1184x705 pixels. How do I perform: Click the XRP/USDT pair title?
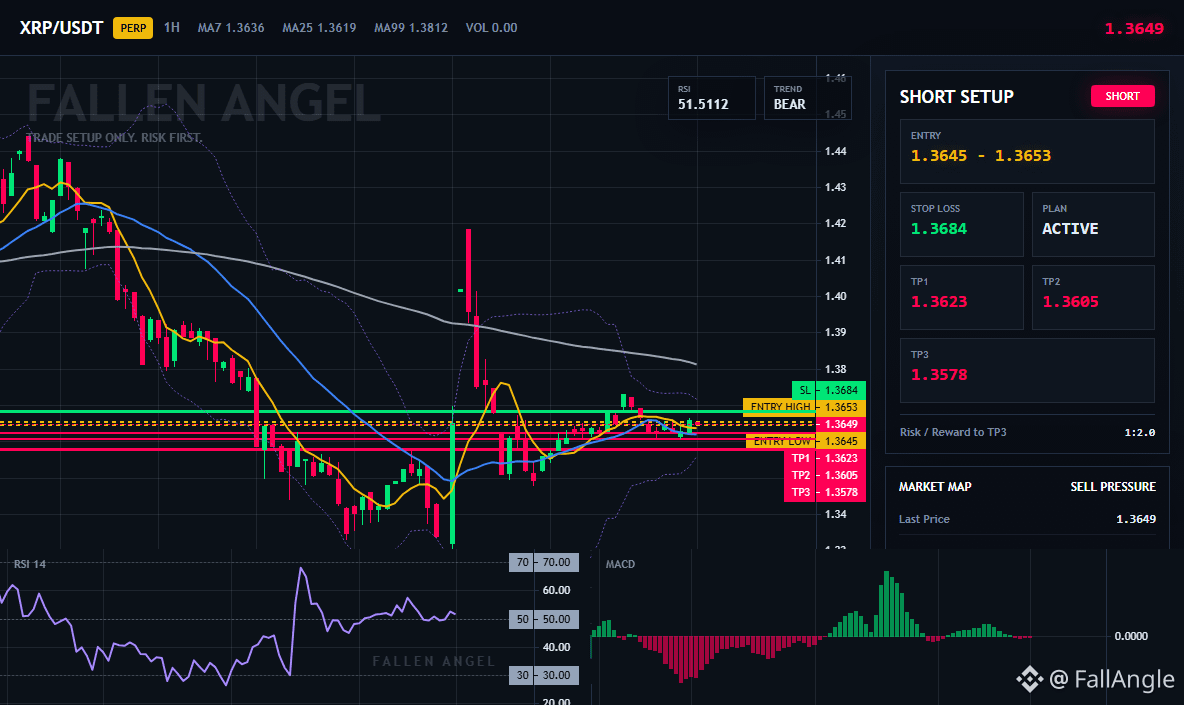(x=61, y=28)
